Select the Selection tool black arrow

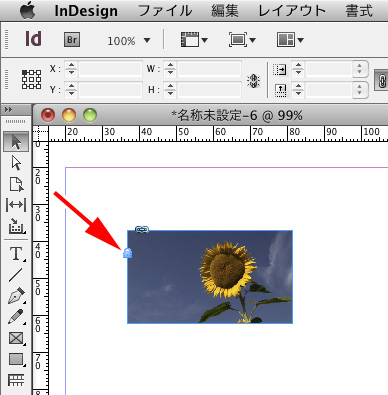click(16, 142)
